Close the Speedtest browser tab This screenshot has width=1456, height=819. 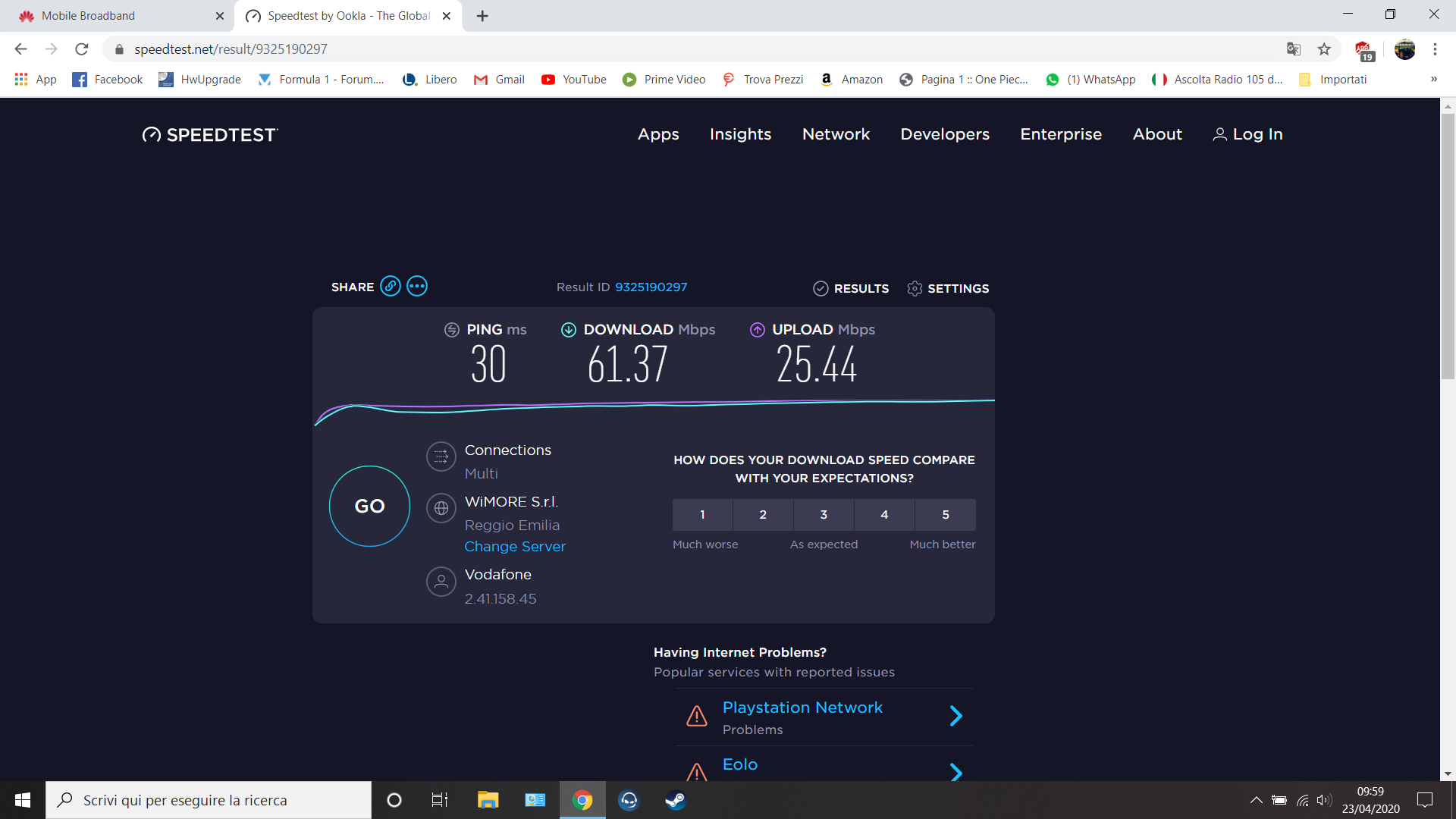[447, 16]
